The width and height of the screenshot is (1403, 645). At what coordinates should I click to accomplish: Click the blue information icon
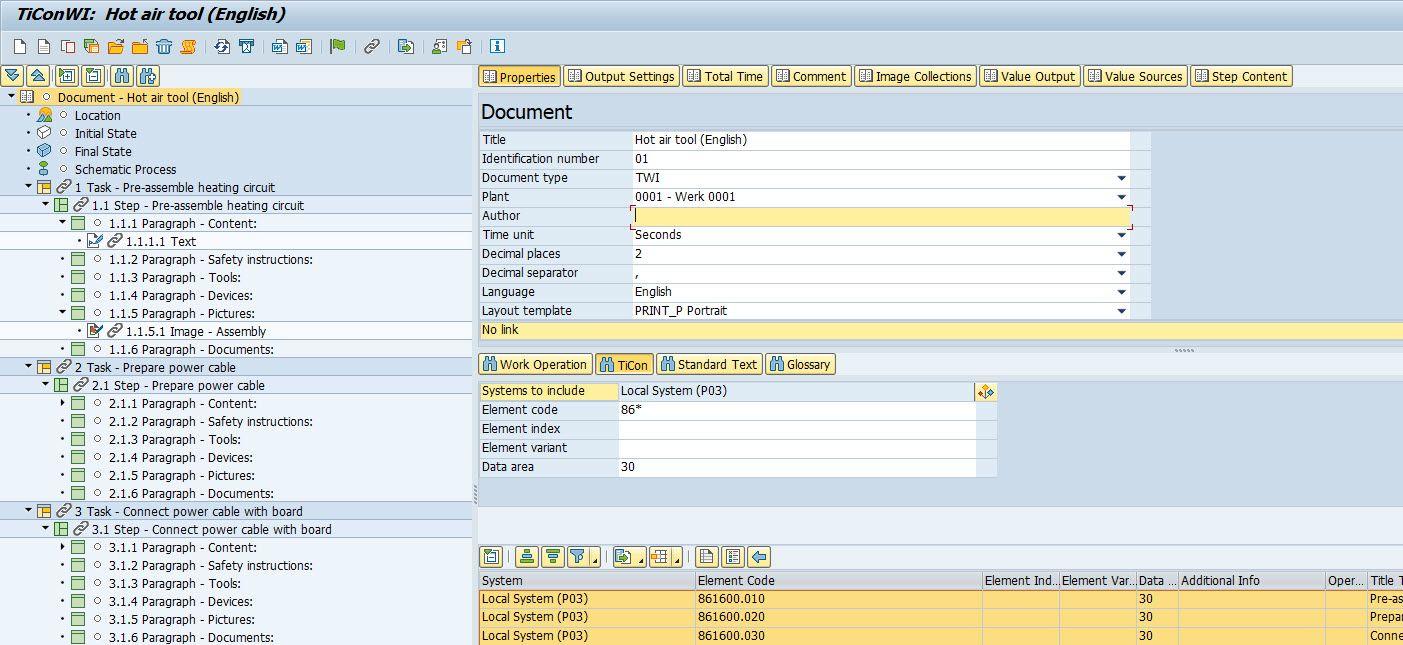[x=497, y=46]
